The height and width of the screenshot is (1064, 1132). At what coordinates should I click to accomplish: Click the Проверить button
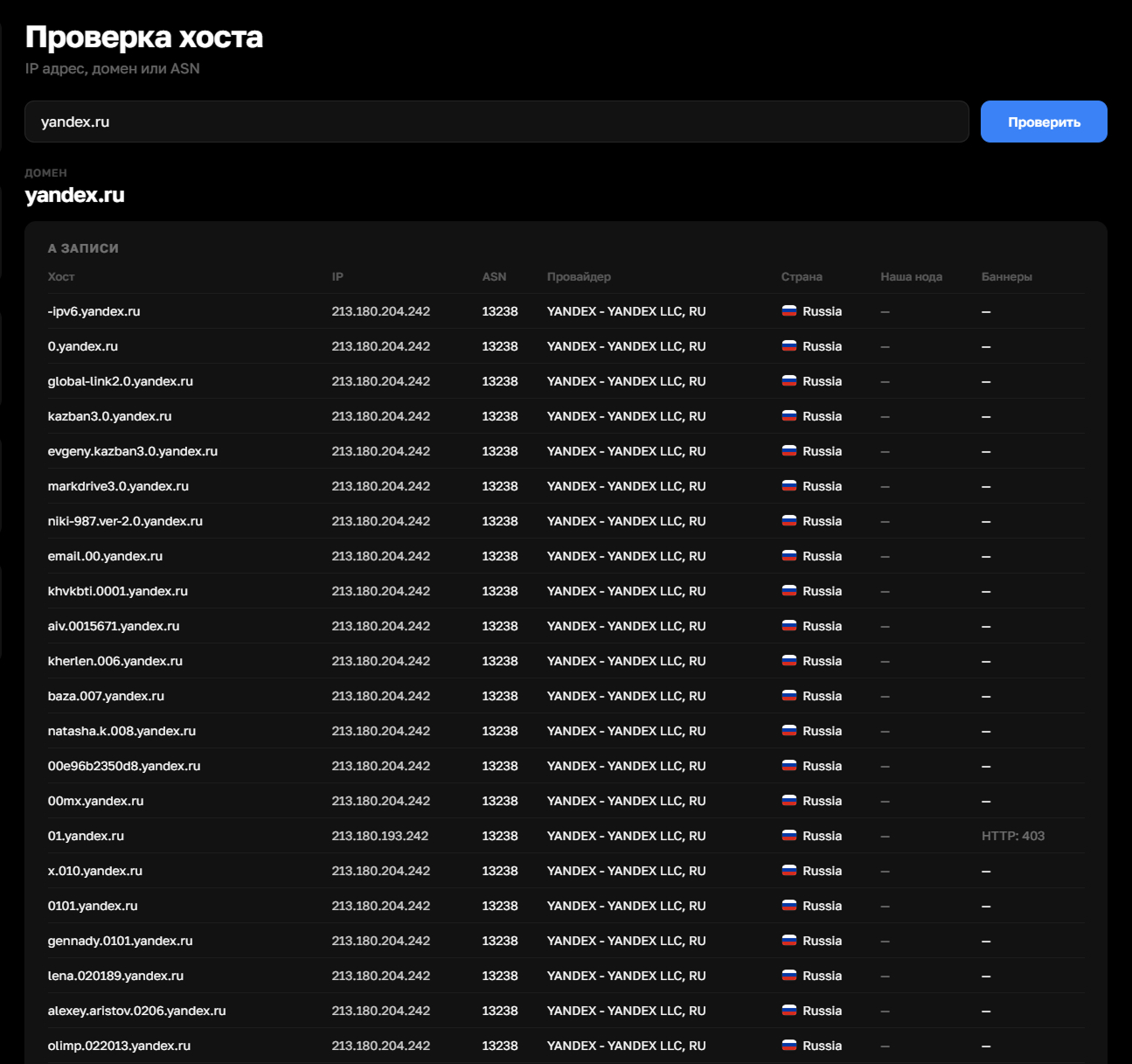[1044, 122]
